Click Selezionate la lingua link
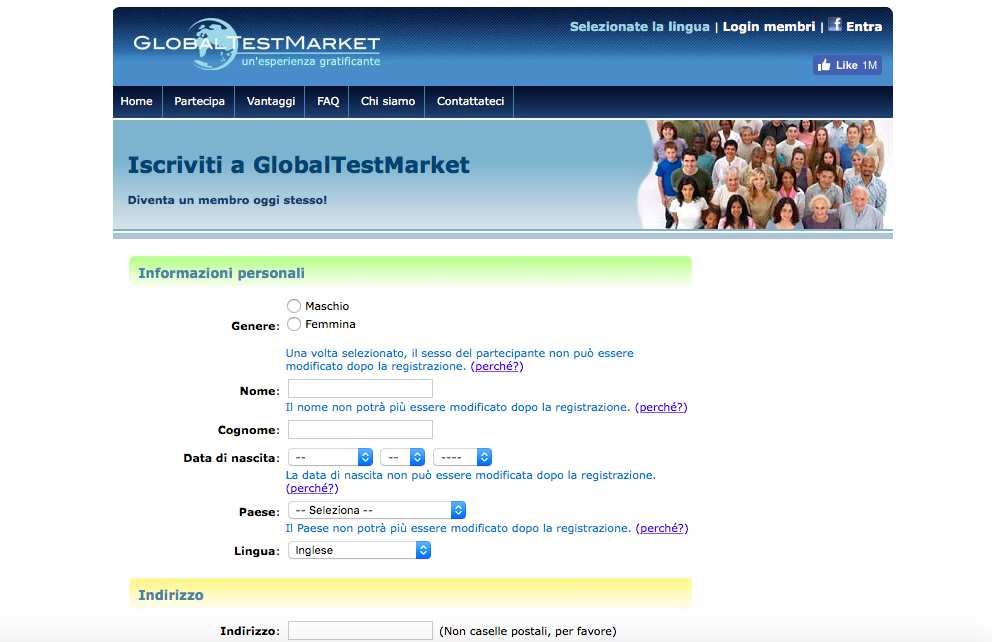992x642 pixels. 640,27
